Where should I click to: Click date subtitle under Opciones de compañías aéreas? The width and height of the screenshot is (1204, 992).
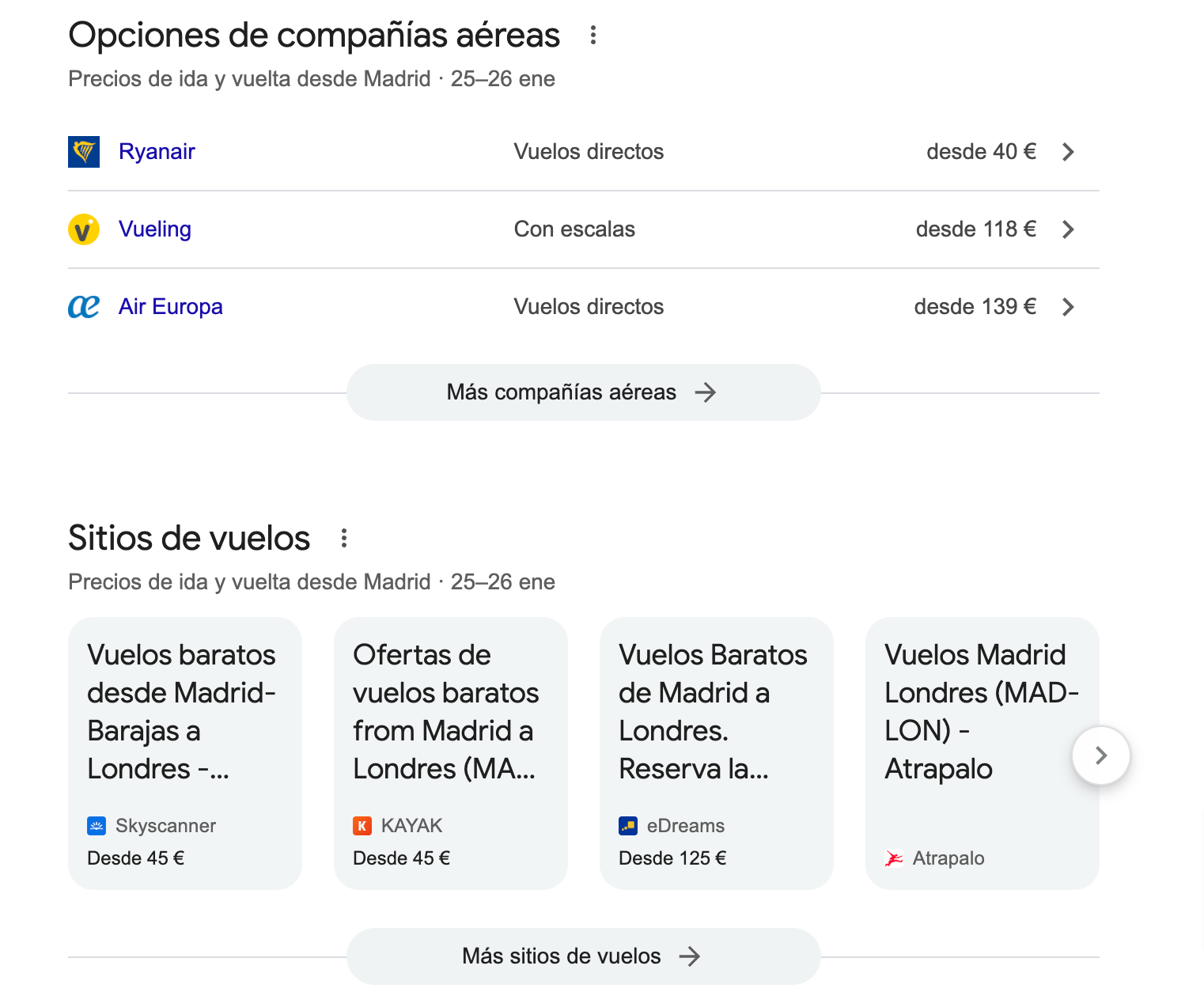pyautogui.click(x=312, y=79)
